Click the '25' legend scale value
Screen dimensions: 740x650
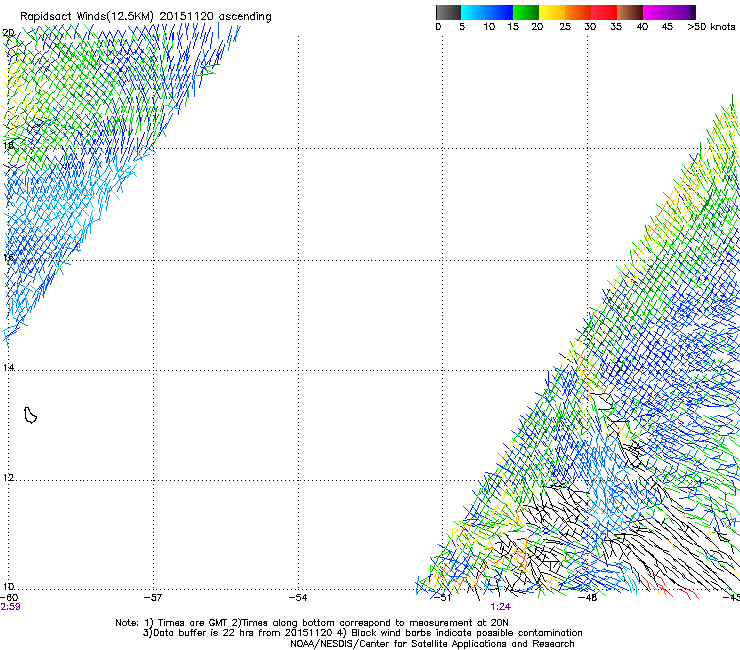(x=565, y=27)
